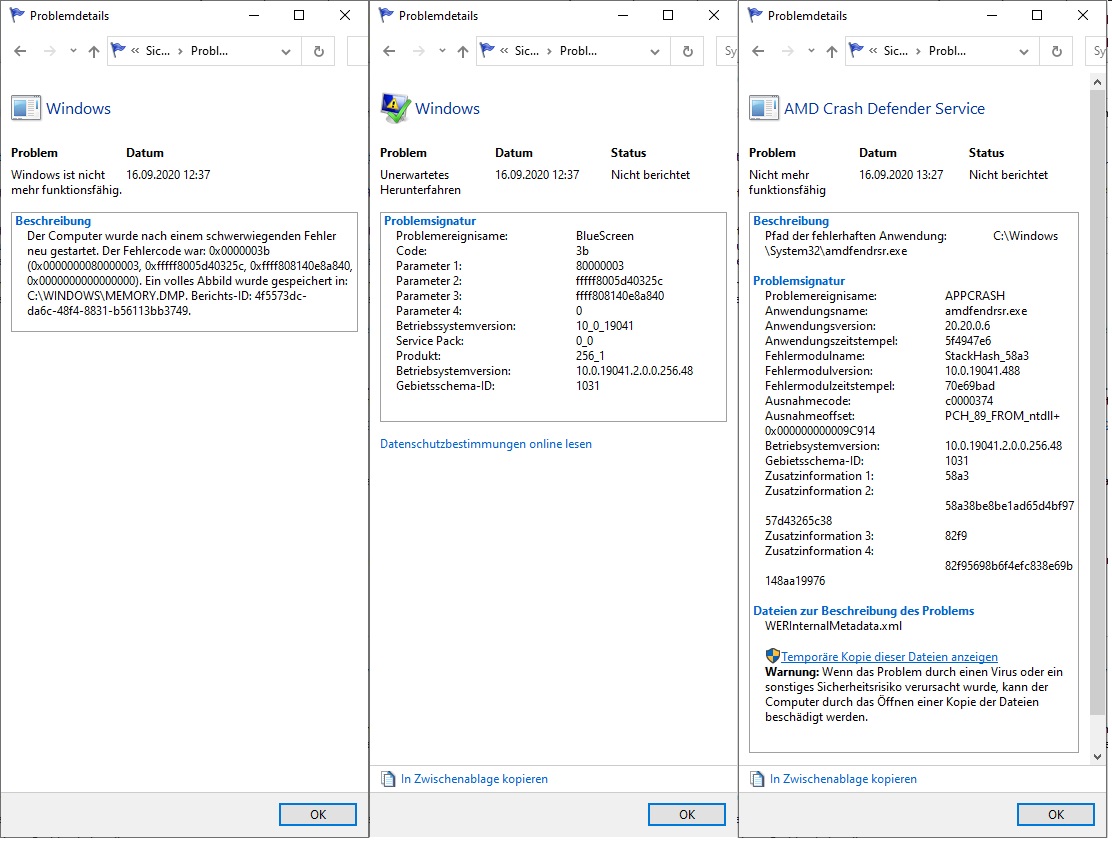Click 'In Zwischenablage kopieren' in middle window
Image resolution: width=1112 pixels, height=842 pixels.
point(474,779)
